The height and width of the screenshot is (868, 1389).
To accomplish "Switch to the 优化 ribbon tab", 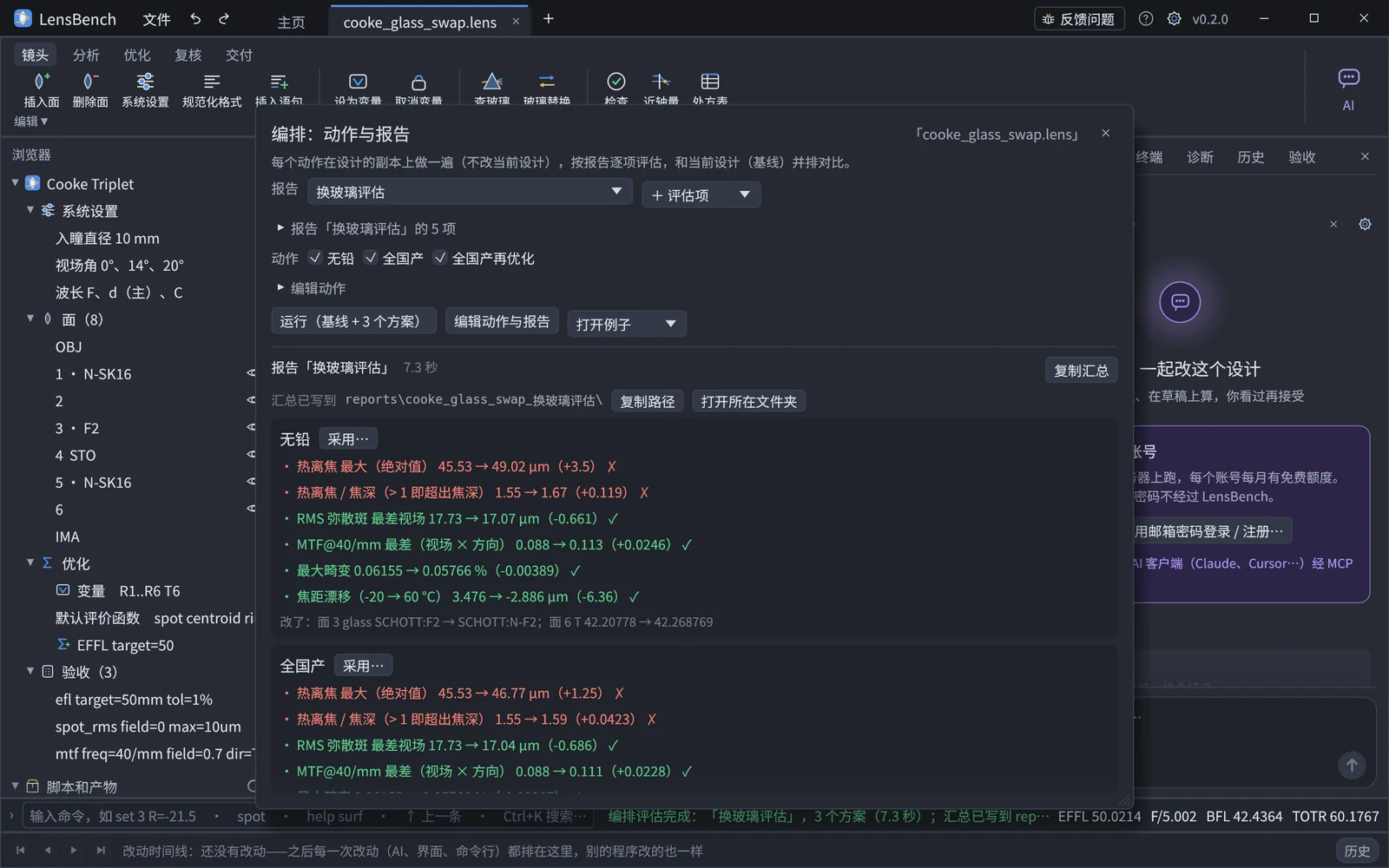I will pos(137,55).
